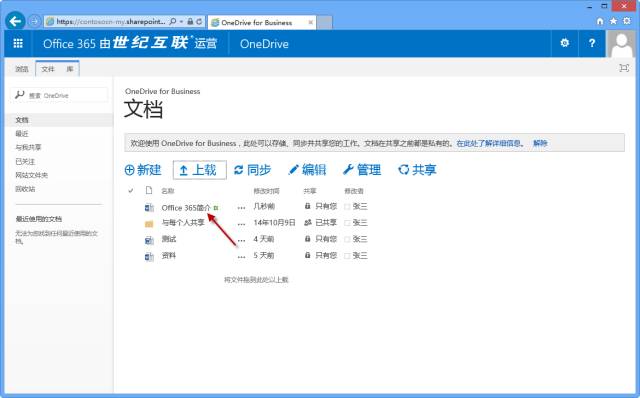Viewport: 640px width, 398px height.
Task: Open a new blank browser tab
Action: (325, 22)
